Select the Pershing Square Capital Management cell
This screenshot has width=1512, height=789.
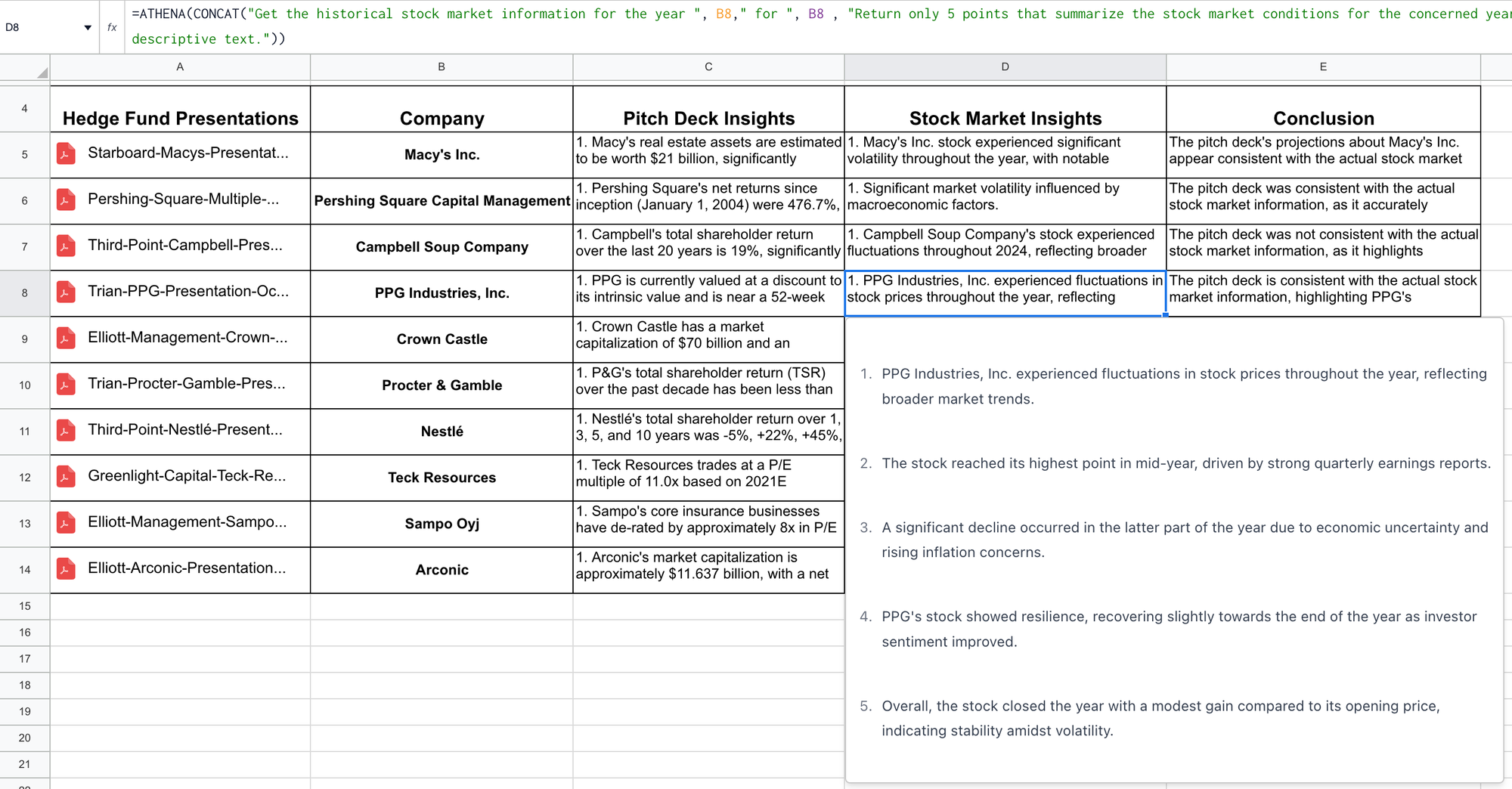(x=442, y=201)
